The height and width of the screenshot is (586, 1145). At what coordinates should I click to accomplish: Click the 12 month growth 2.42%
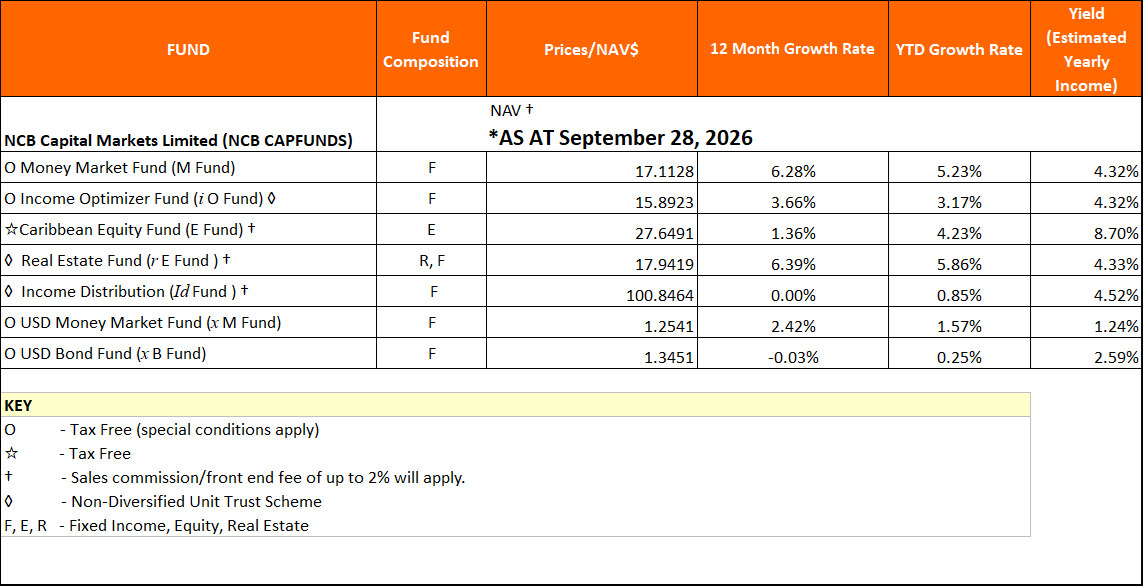pos(793,327)
